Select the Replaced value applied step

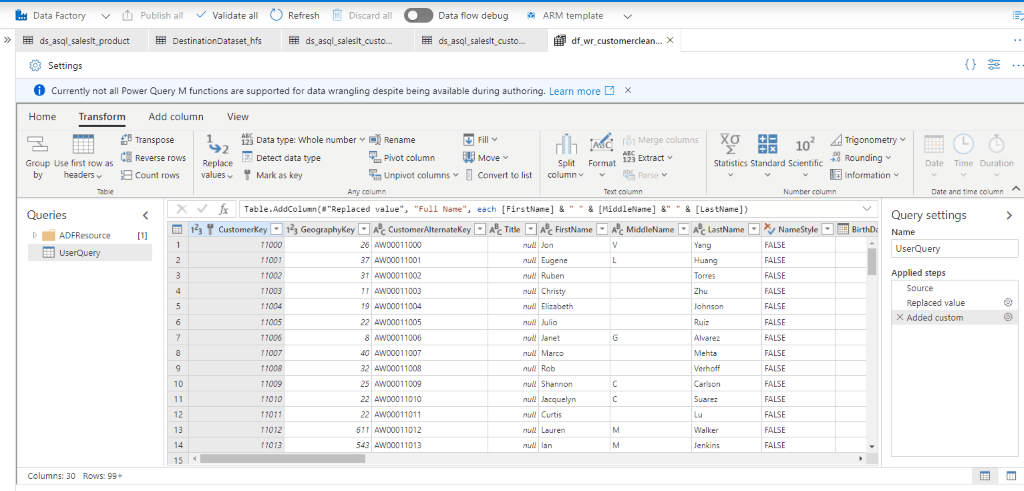click(x=935, y=302)
